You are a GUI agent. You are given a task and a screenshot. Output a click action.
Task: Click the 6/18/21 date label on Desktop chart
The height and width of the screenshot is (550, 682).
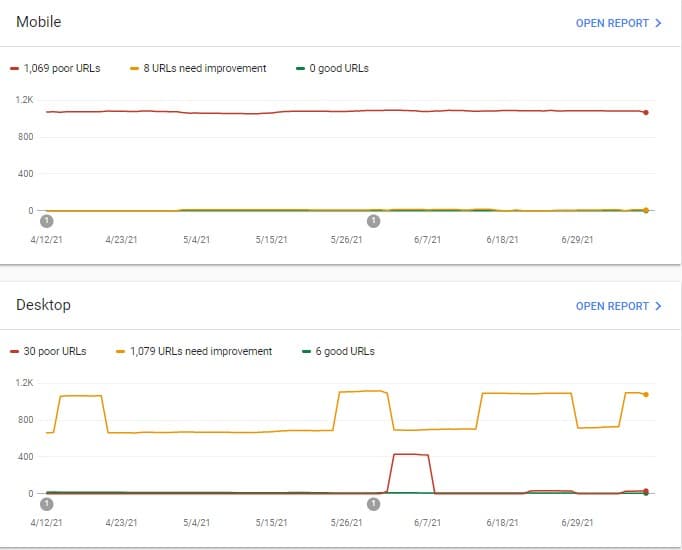pos(501,523)
